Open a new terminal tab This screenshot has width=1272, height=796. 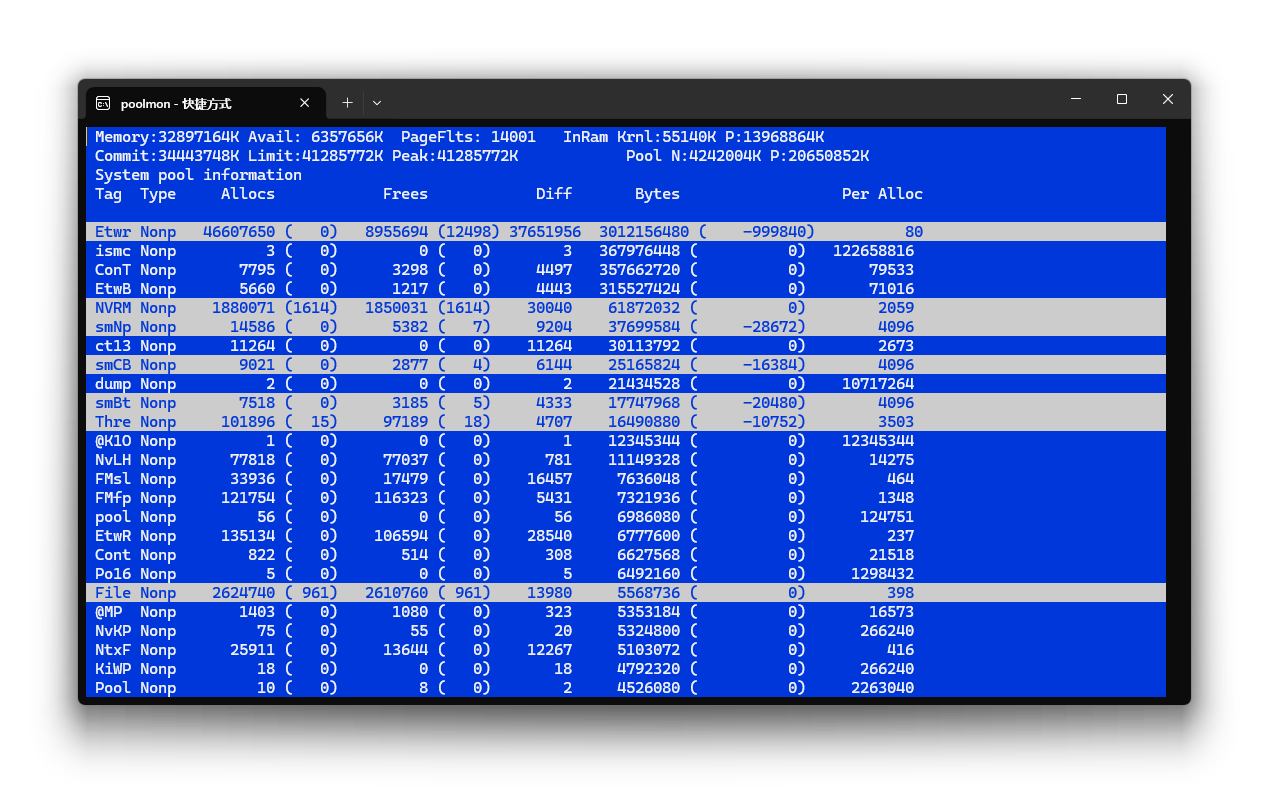347,102
